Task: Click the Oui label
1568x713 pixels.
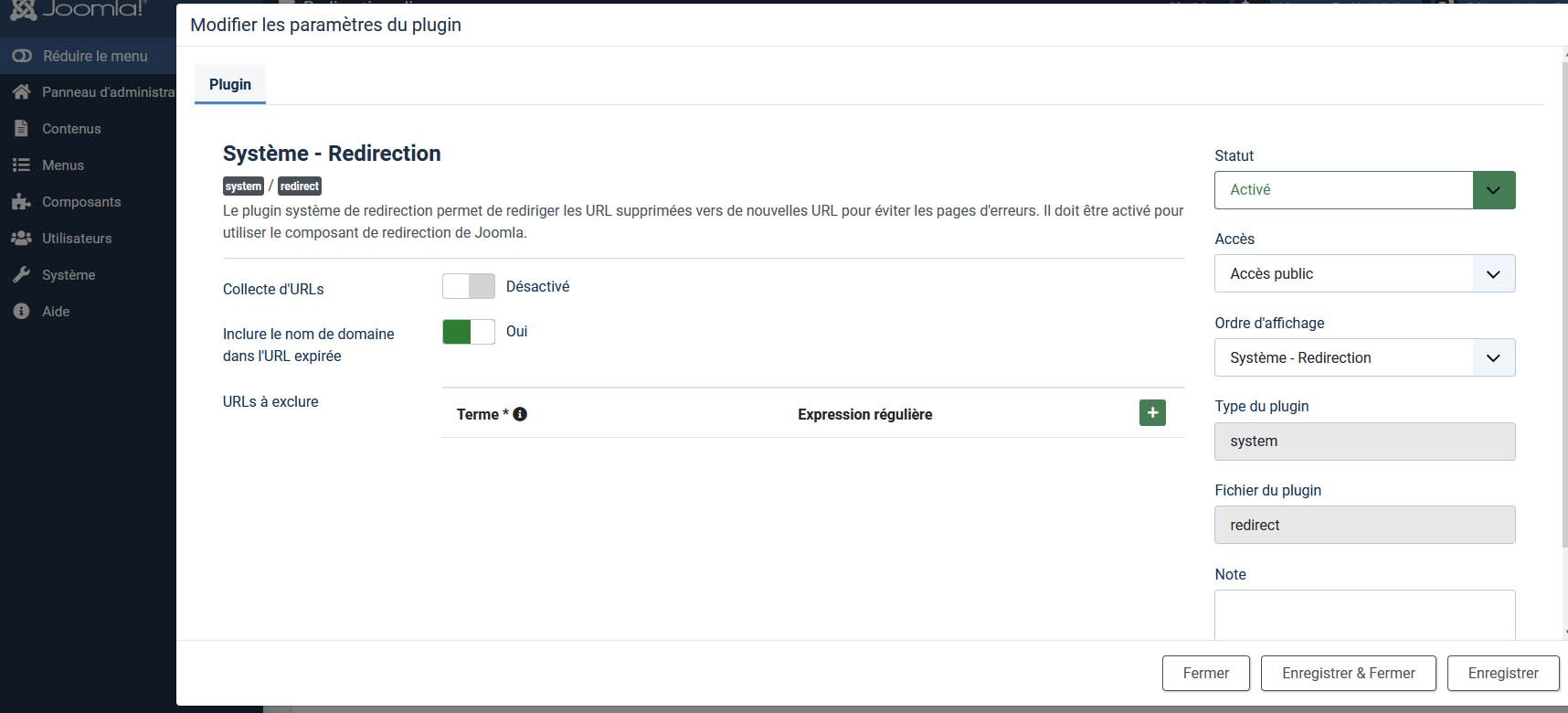Action: point(517,331)
